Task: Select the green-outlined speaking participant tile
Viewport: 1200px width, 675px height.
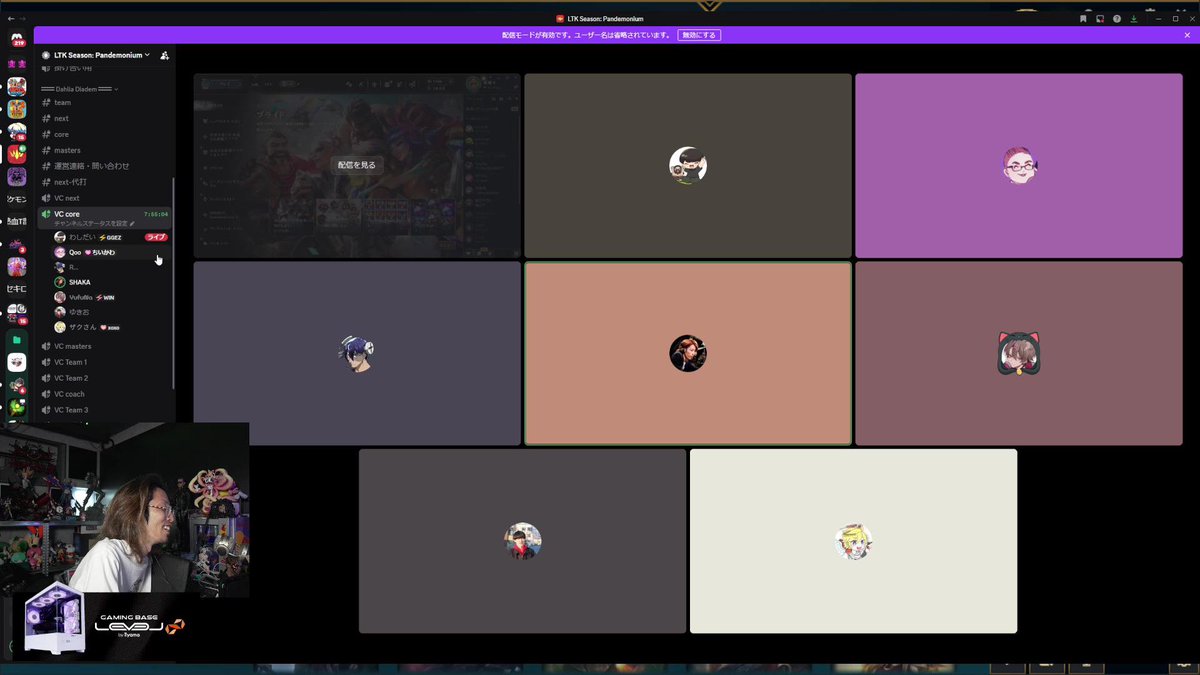Action: coord(688,353)
